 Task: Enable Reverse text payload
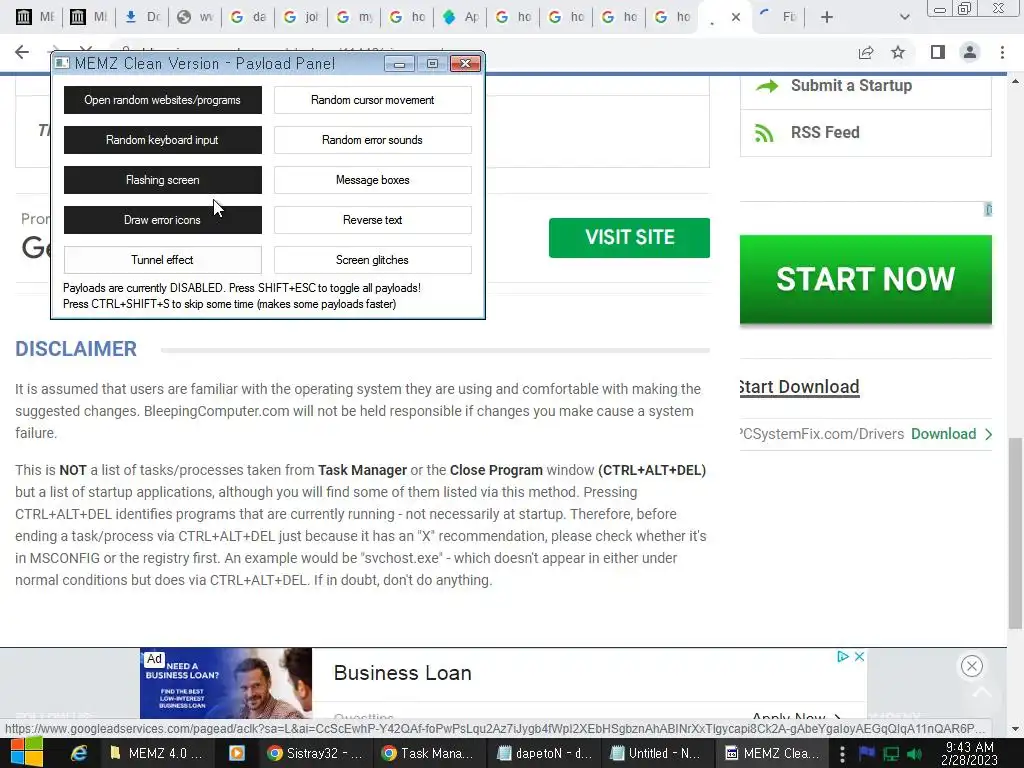coord(372,219)
